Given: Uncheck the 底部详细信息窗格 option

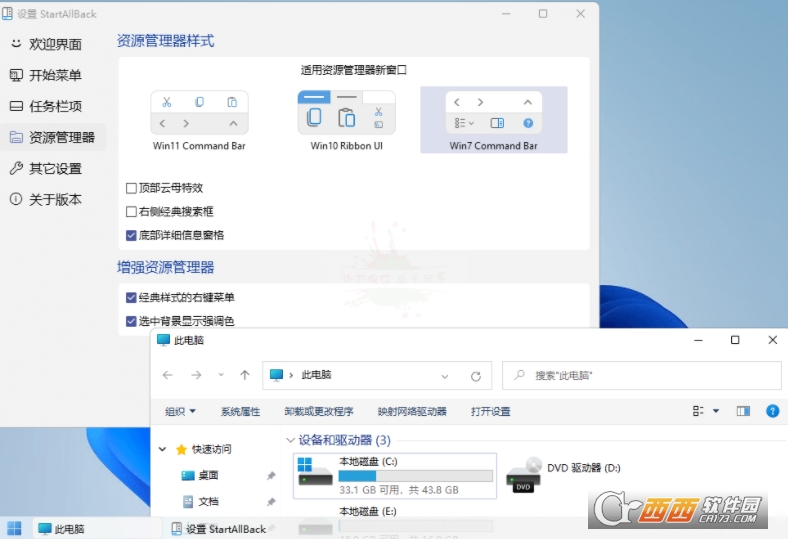Looking at the screenshot, I should coord(132,236).
